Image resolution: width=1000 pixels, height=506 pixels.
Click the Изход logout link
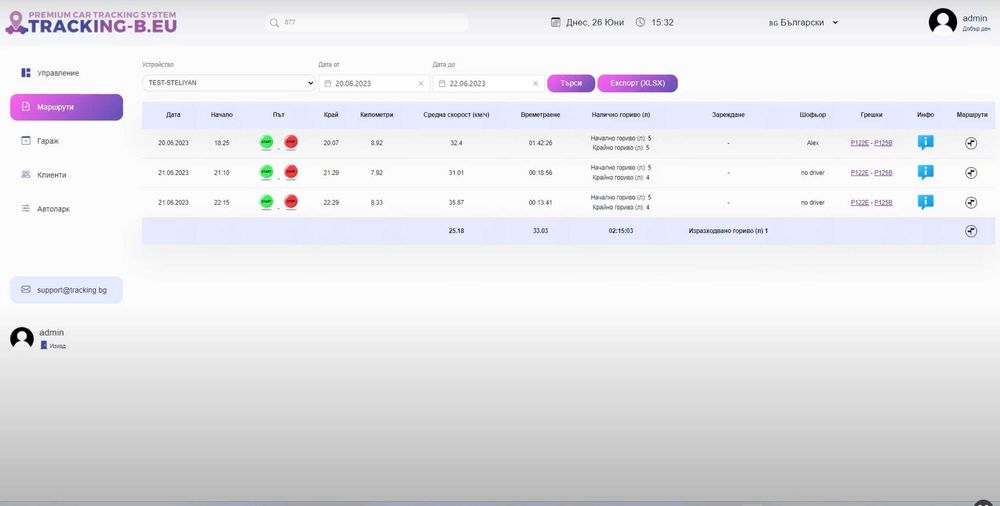(x=54, y=346)
